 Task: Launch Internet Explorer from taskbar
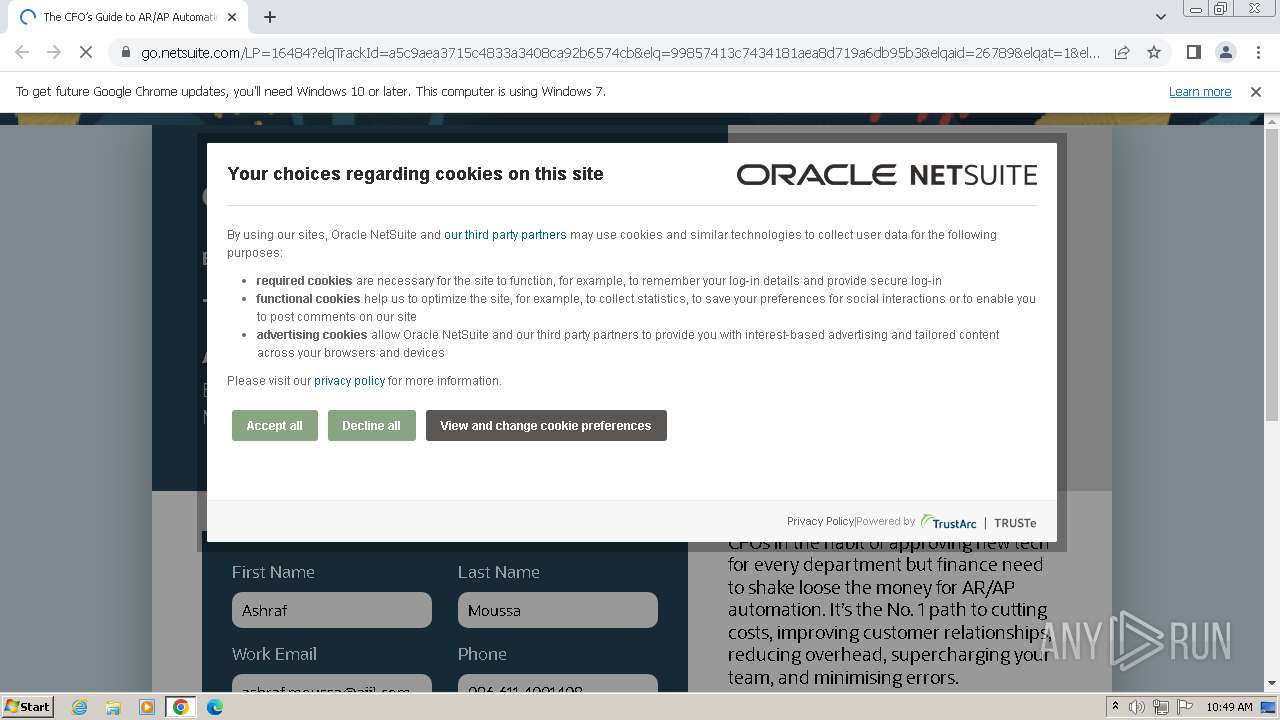tap(80, 707)
